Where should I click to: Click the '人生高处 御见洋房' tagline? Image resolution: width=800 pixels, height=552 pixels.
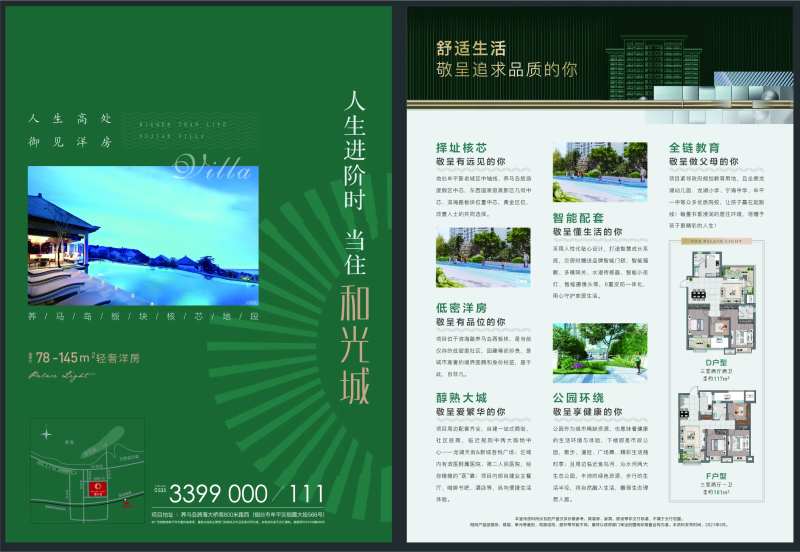pos(70,130)
